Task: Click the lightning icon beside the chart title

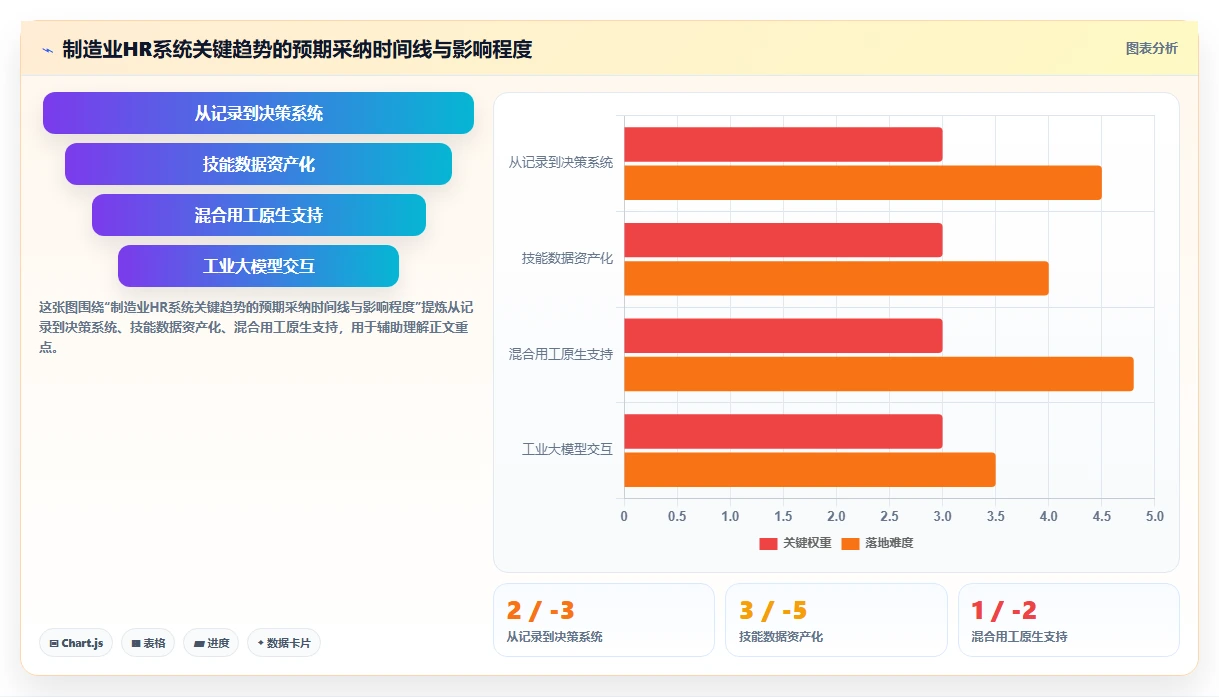Action: 47,50
